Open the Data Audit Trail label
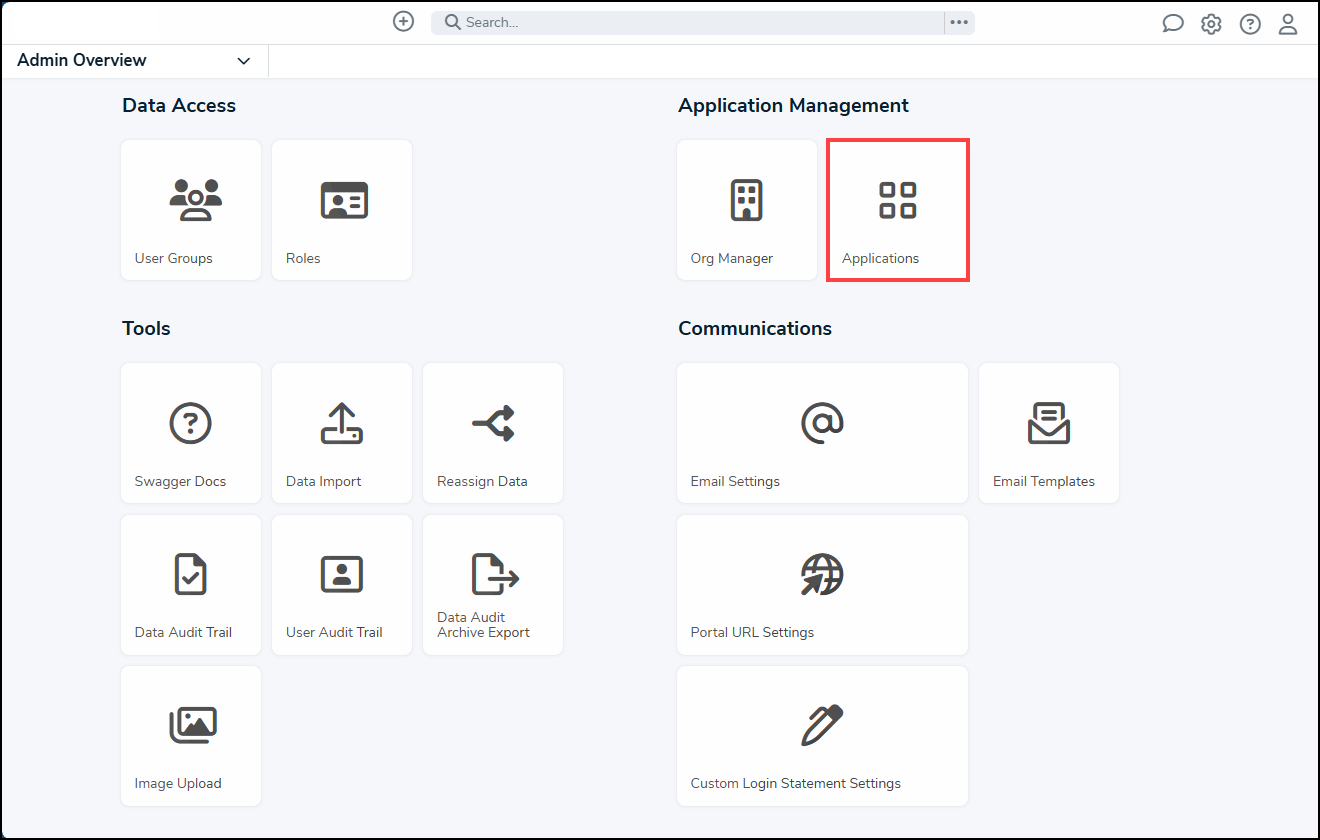This screenshot has height=840, width=1320. click(183, 632)
